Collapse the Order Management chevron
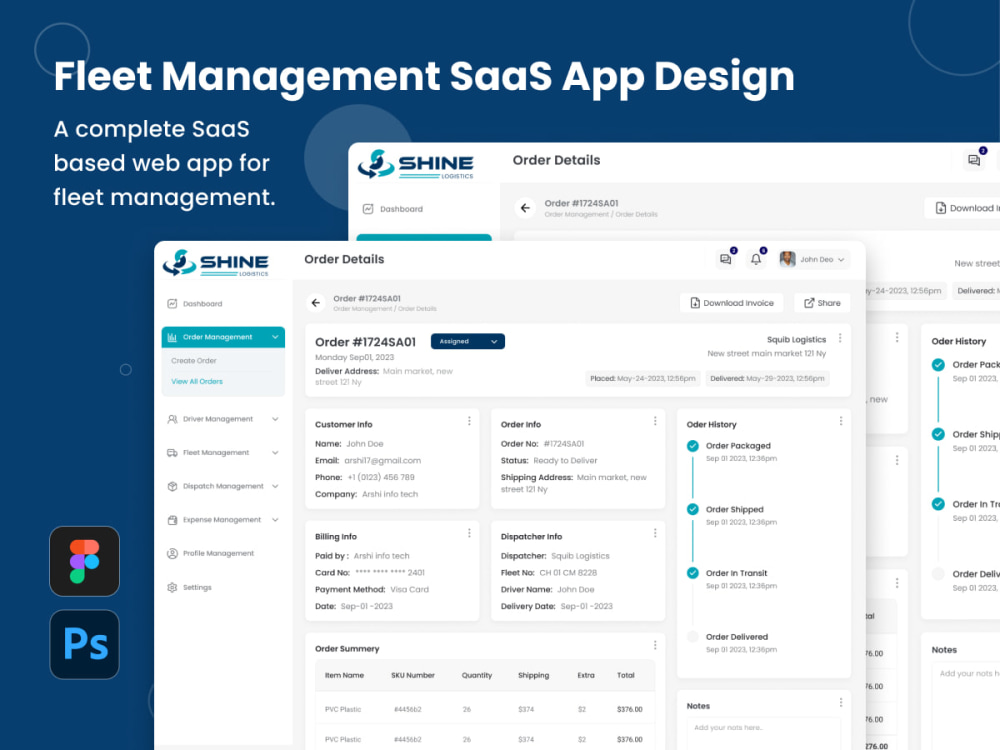1000x750 pixels. click(x=275, y=337)
